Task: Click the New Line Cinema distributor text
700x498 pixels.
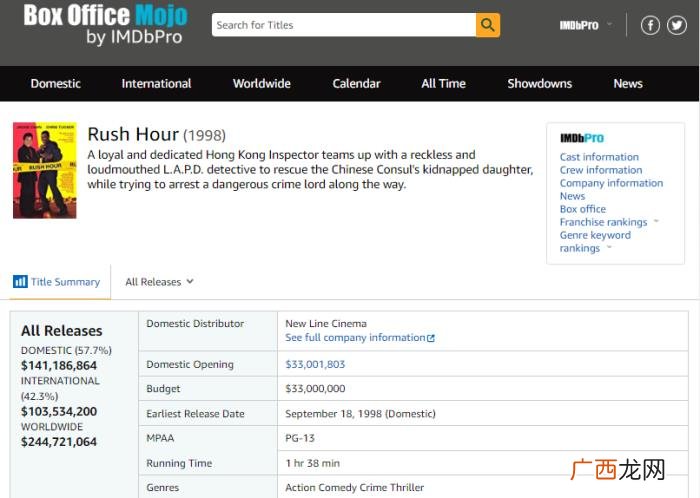Action: coord(326,324)
